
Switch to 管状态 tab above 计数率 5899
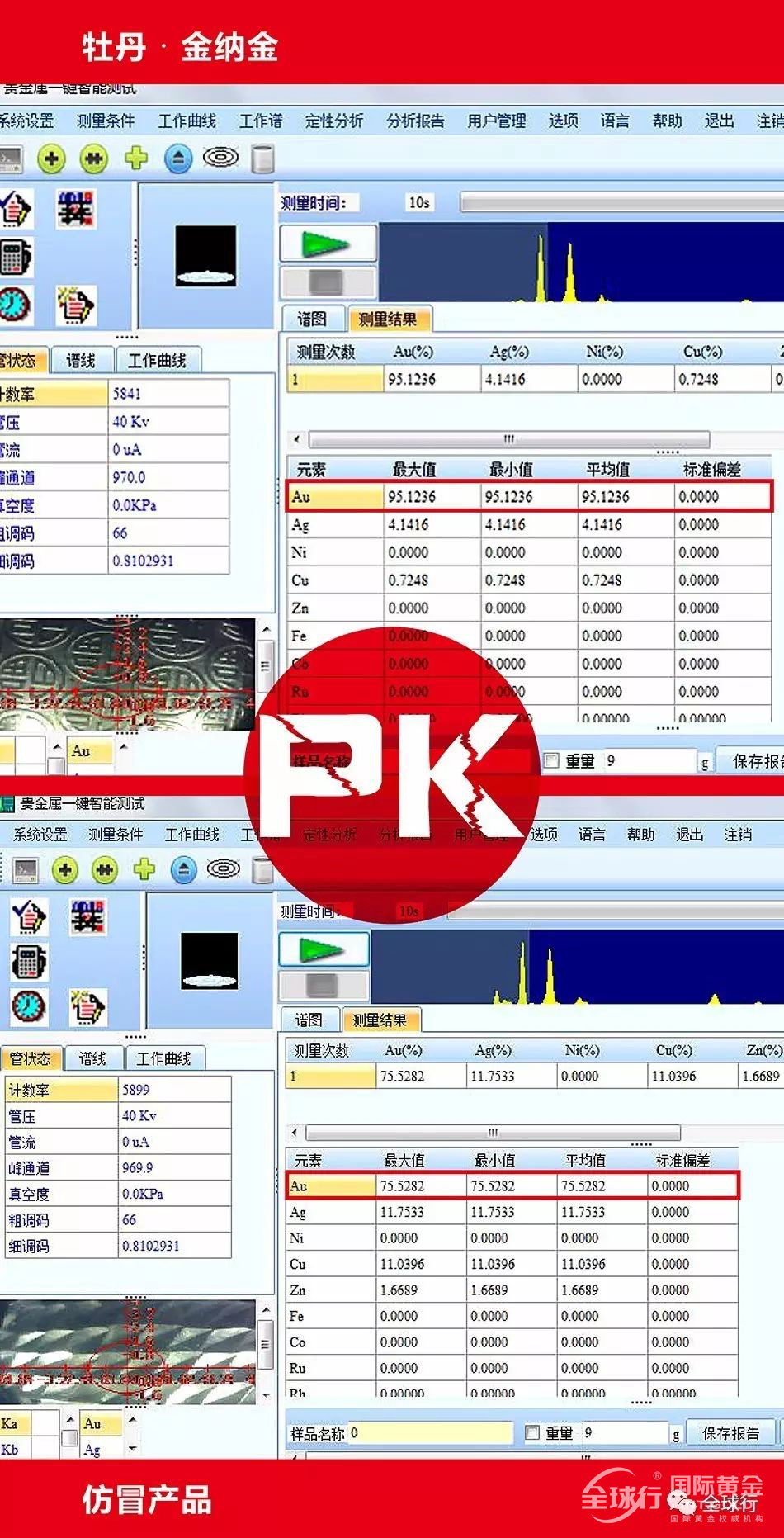coord(30,1058)
